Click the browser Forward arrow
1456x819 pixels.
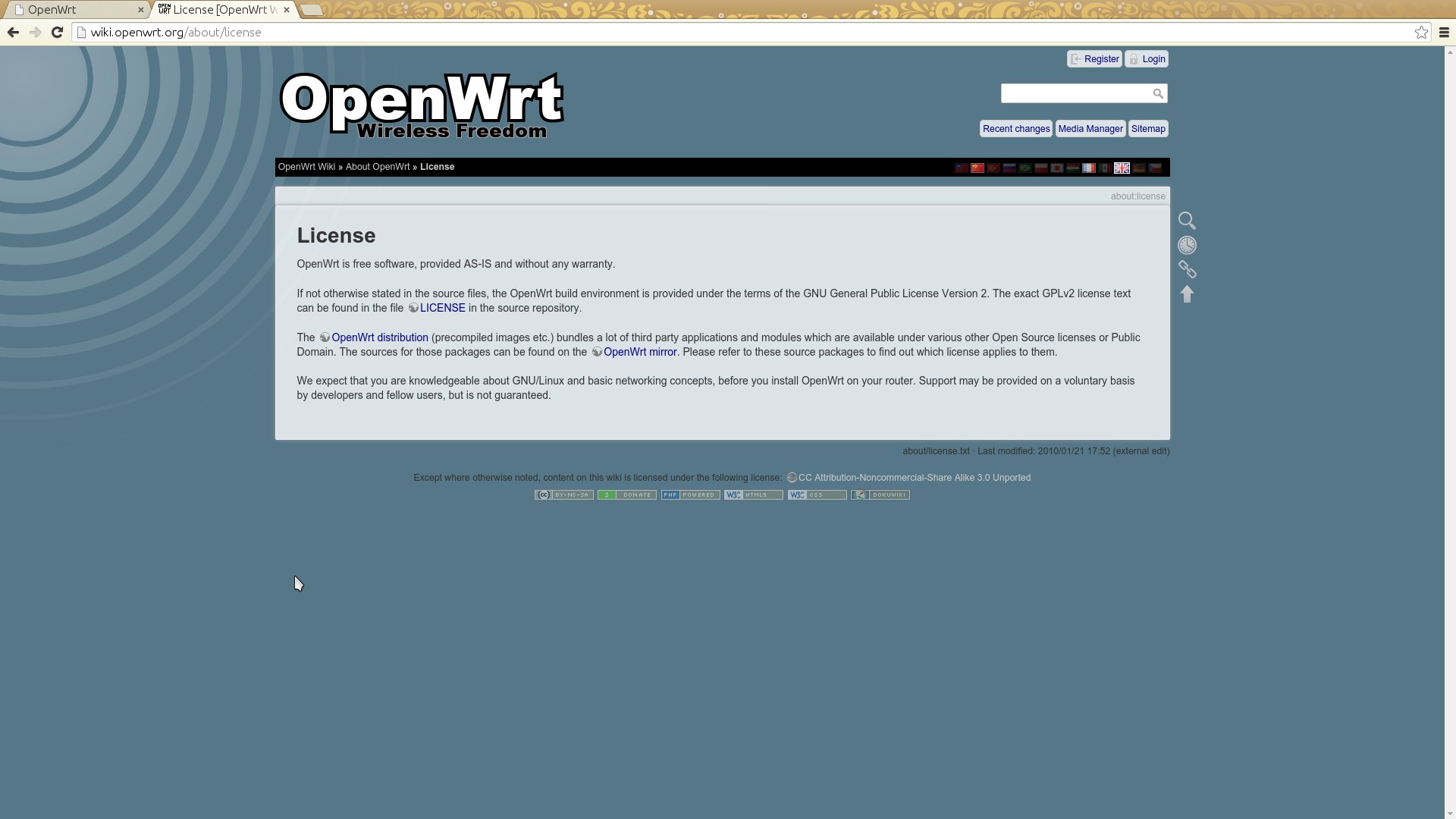coord(35,32)
